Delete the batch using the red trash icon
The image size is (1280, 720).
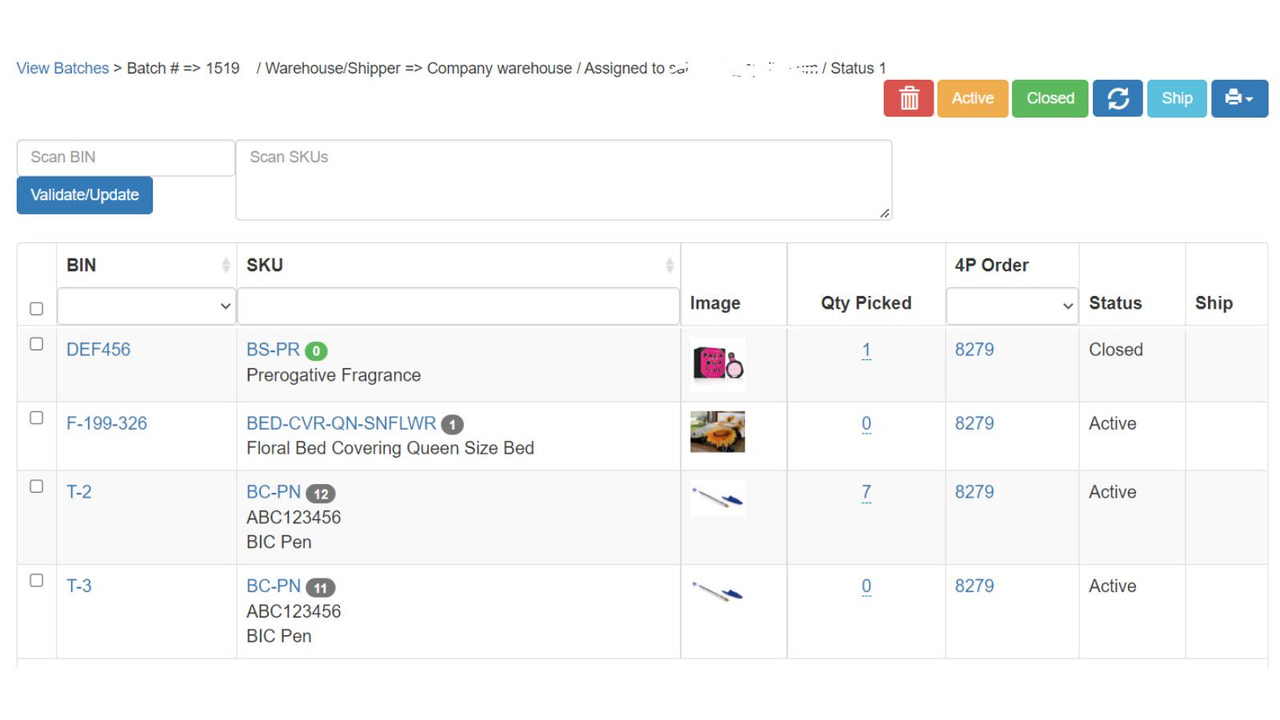pyautogui.click(x=908, y=98)
